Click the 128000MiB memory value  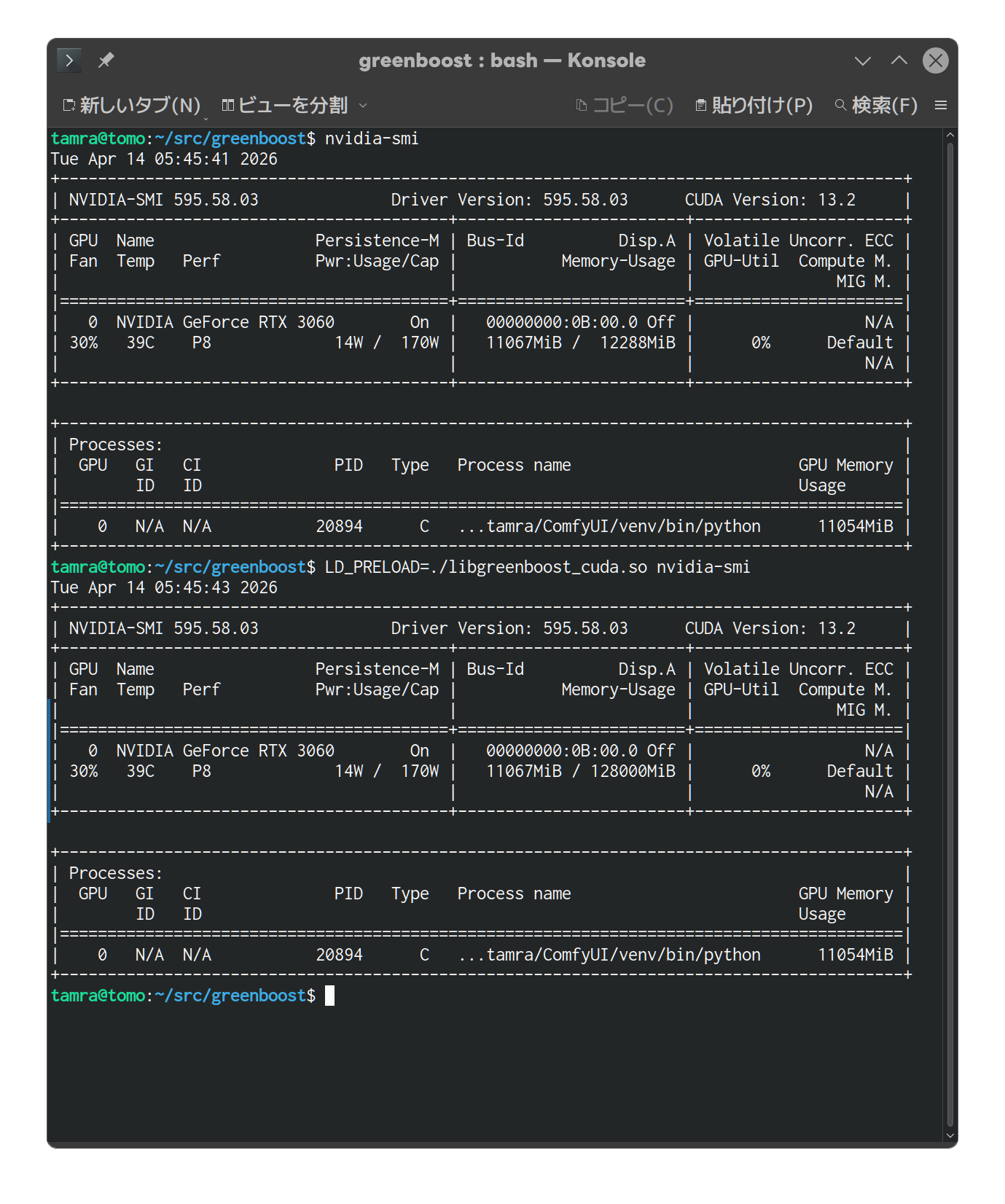click(633, 771)
